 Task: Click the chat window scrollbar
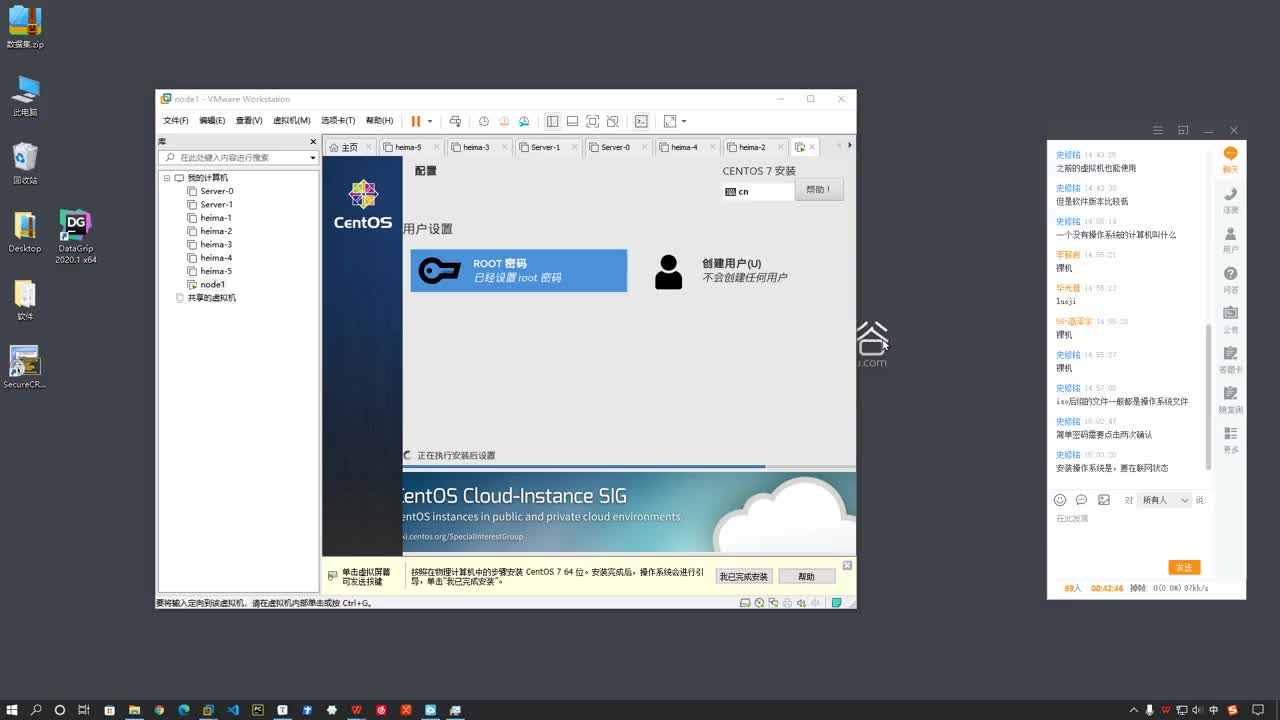[x=1208, y=395]
